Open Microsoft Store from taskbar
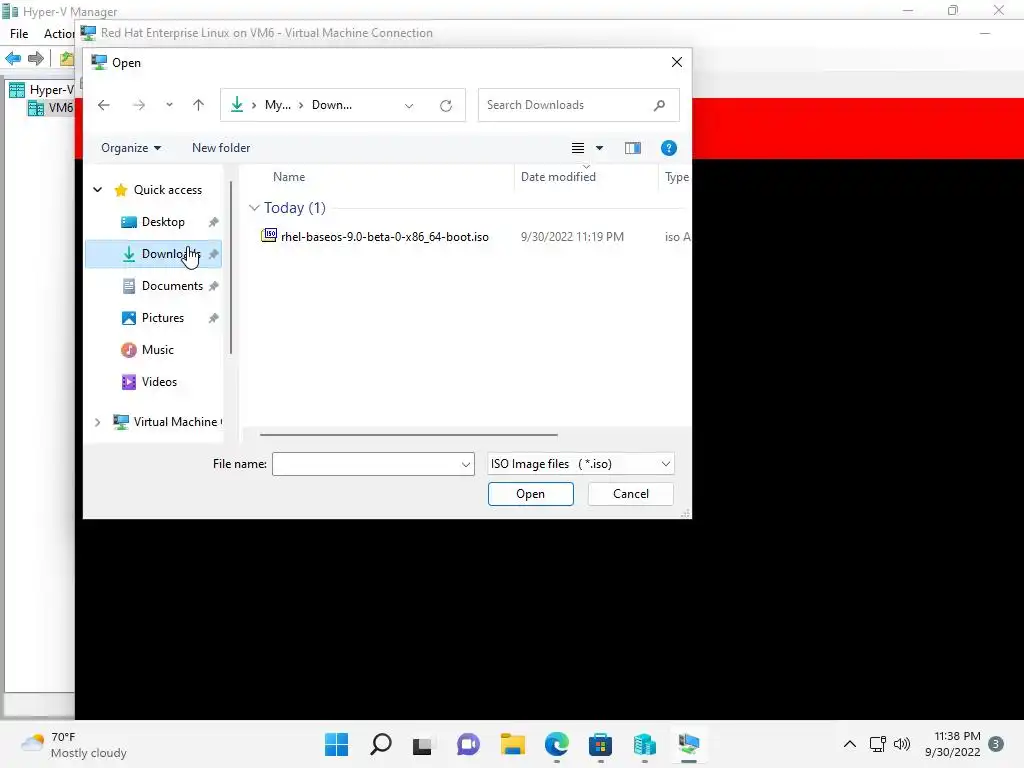The image size is (1024, 768). pyautogui.click(x=600, y=744)
